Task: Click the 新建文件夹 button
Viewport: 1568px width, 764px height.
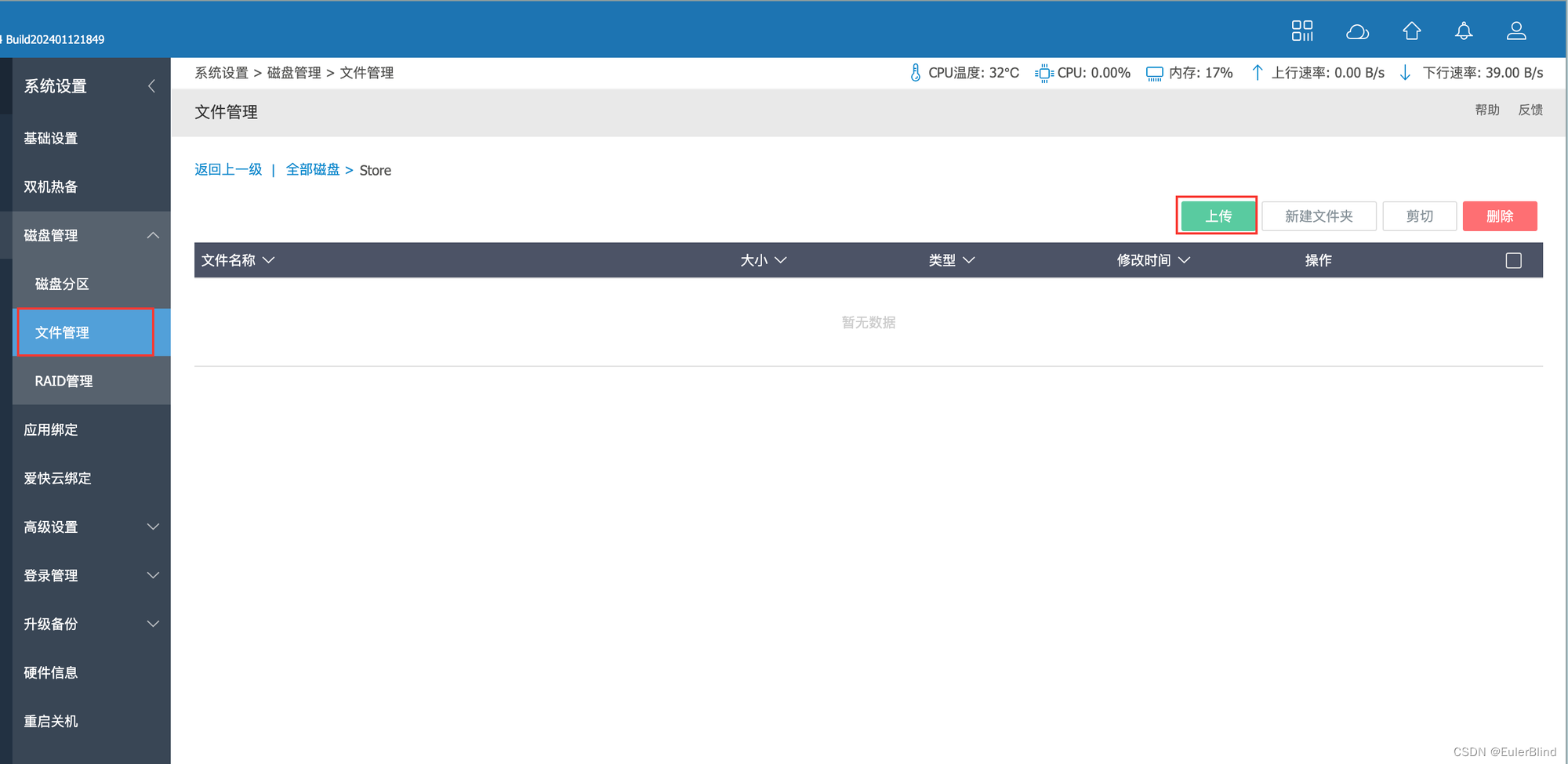Action: 1319,216
